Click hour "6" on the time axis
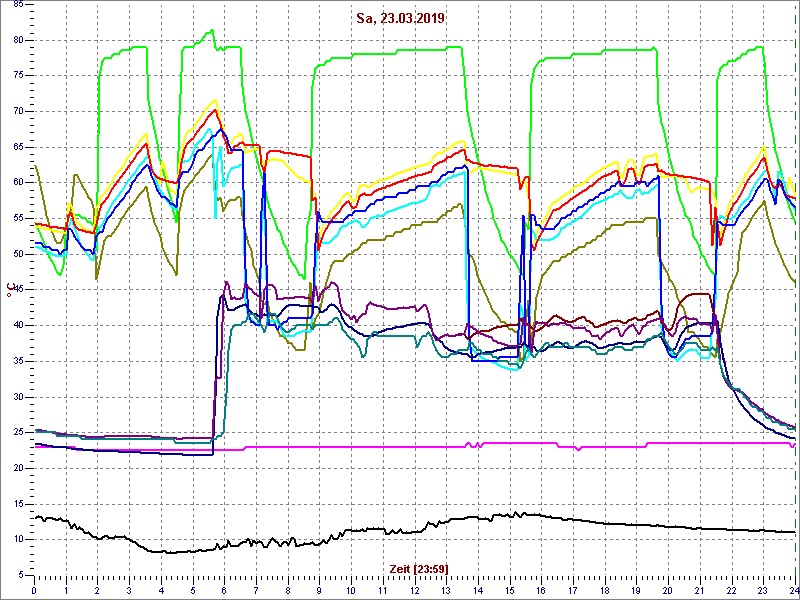800x600 pixels. pos(224,588)
